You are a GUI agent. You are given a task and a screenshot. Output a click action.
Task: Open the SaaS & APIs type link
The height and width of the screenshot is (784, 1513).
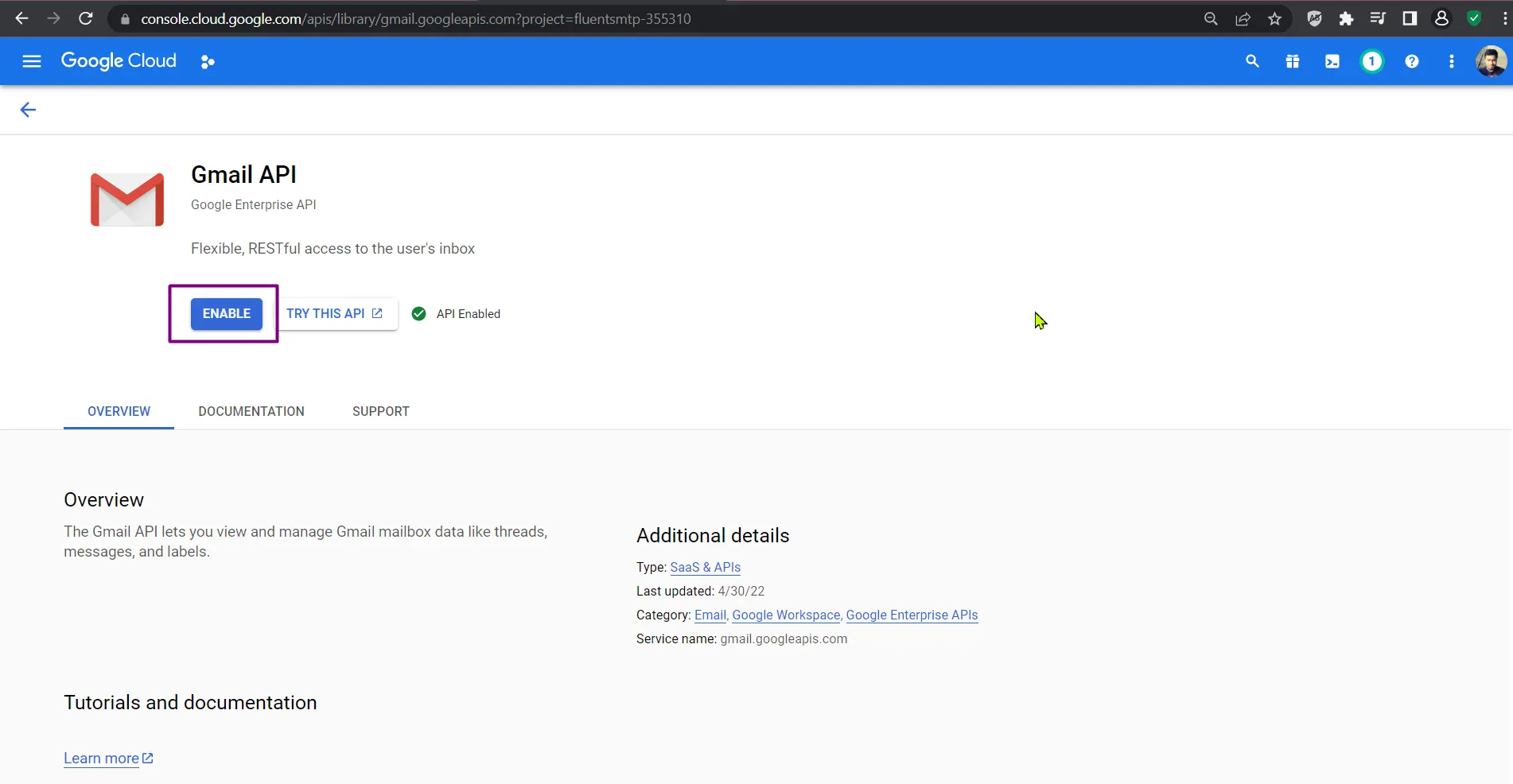[705, 567]
